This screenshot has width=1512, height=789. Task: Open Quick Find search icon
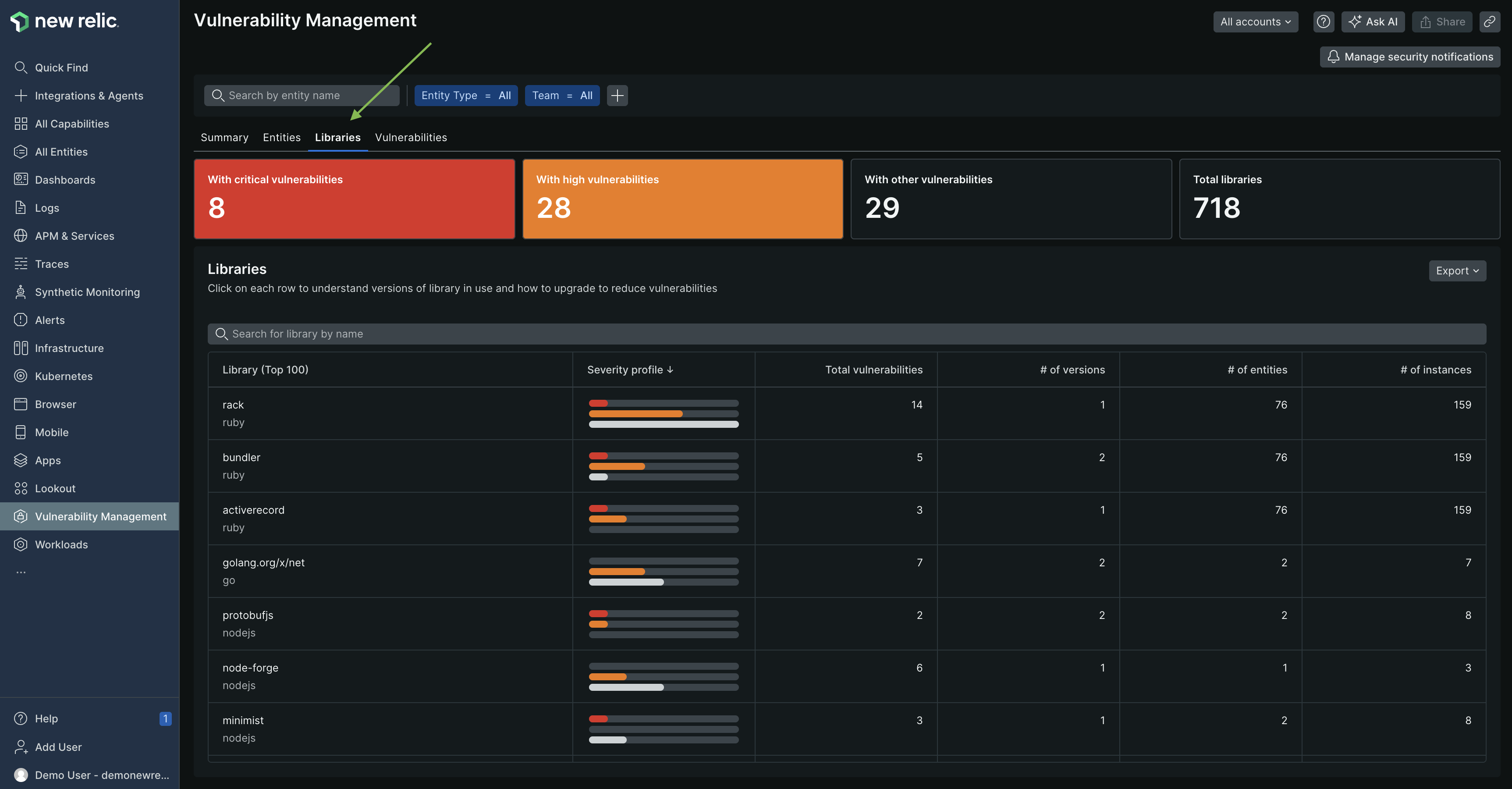(x=21, y=68)
